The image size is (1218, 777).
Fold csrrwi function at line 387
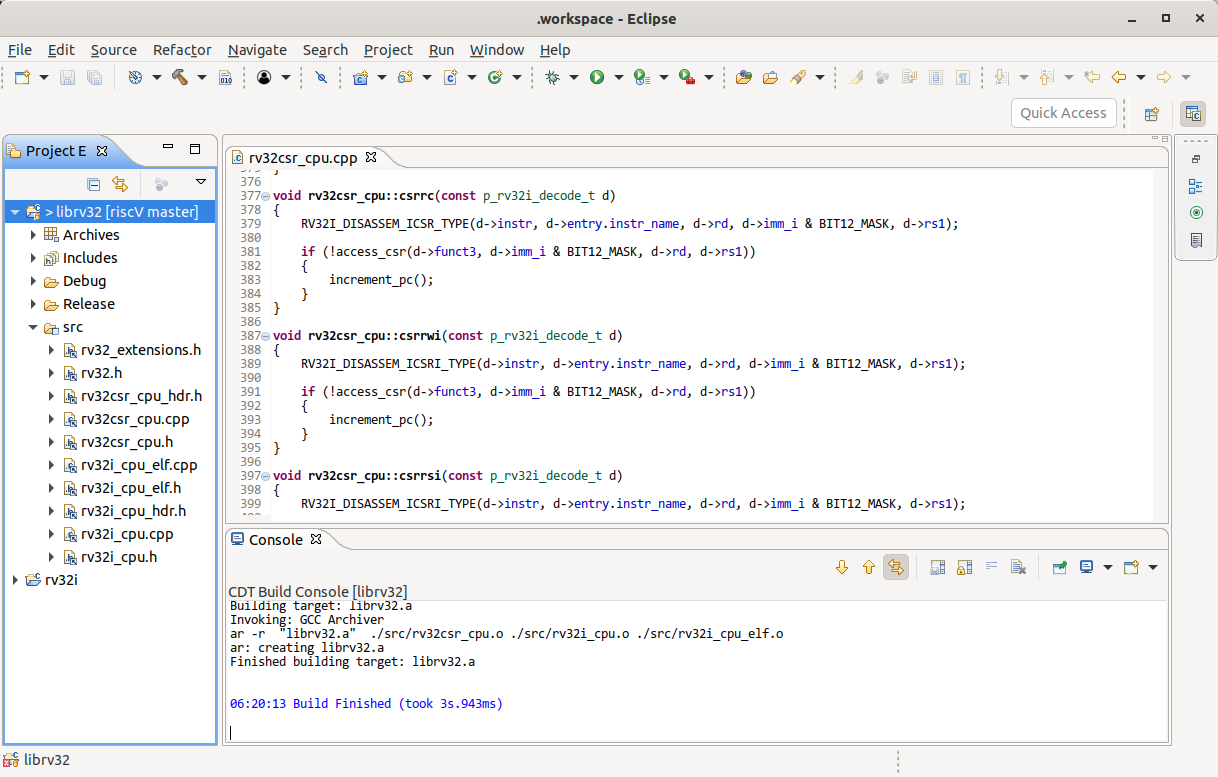click(x=265, y=337)
